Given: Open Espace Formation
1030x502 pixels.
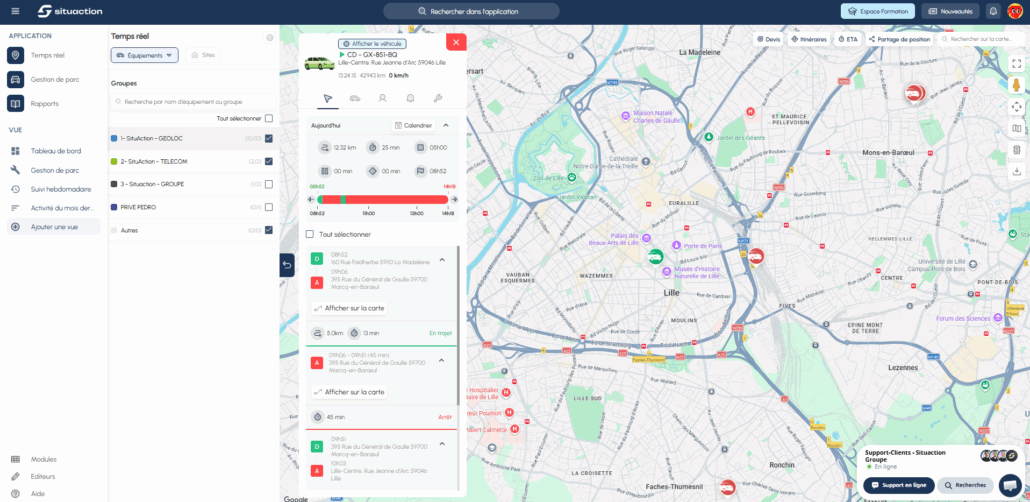Looking at the screenshot, I should [x=878, y=11].
